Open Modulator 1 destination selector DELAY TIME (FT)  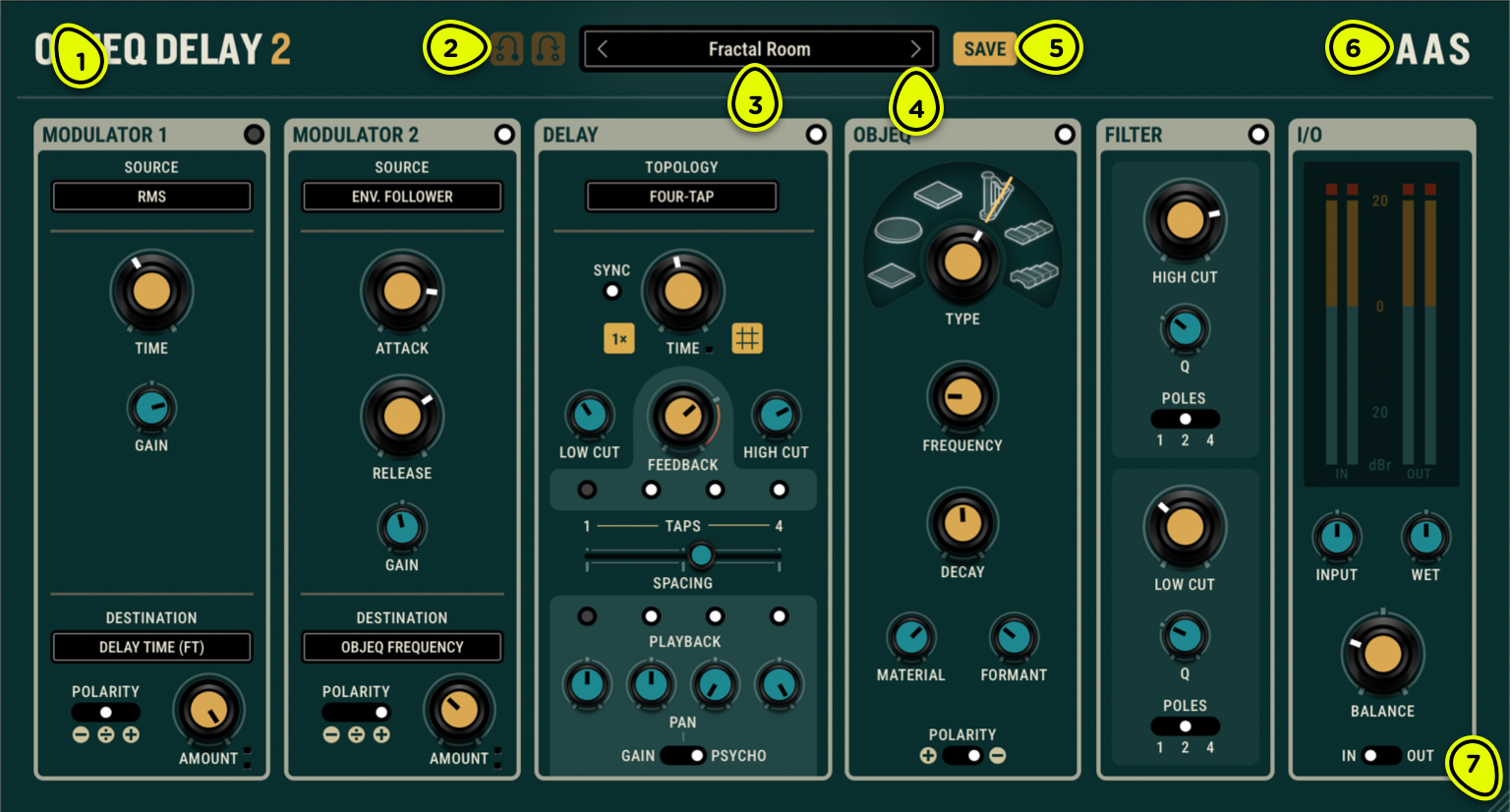pos(150,647)
